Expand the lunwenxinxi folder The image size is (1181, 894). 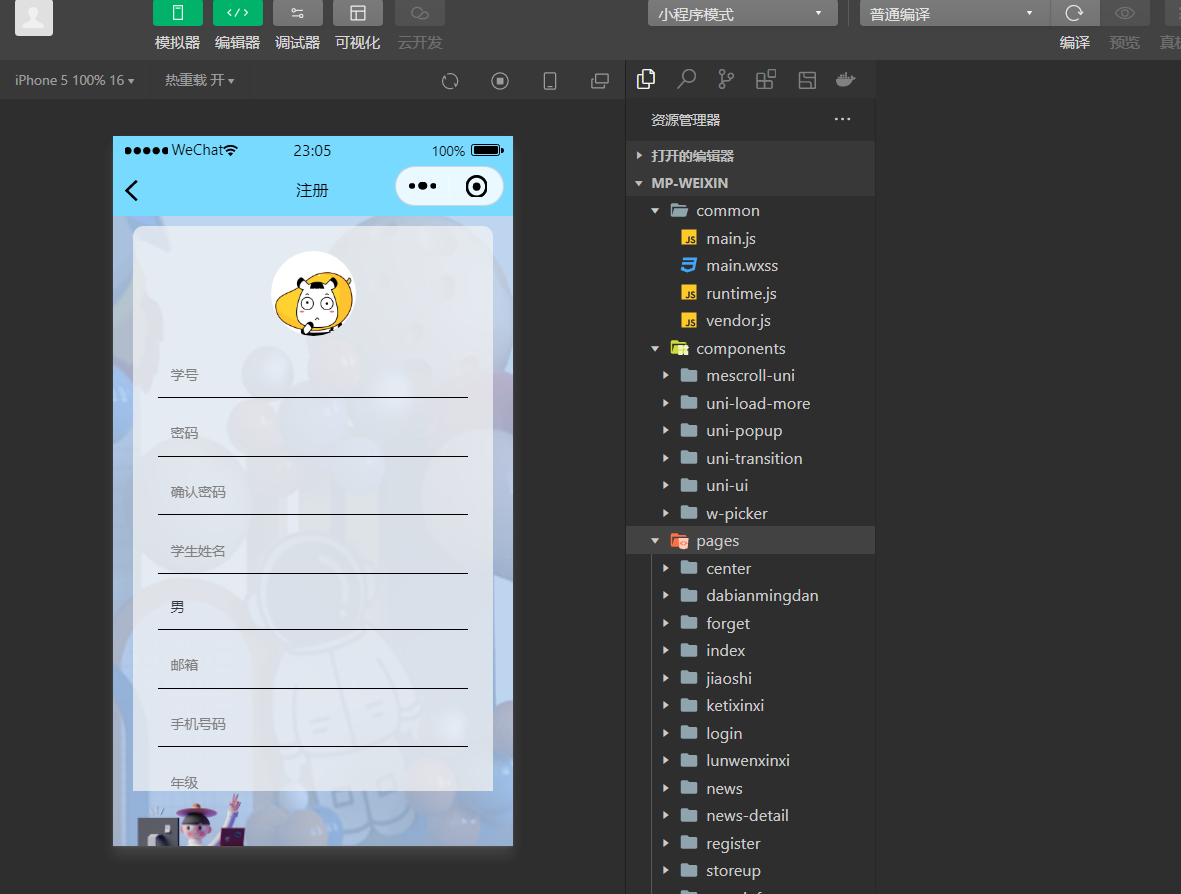tap(750, 761)
